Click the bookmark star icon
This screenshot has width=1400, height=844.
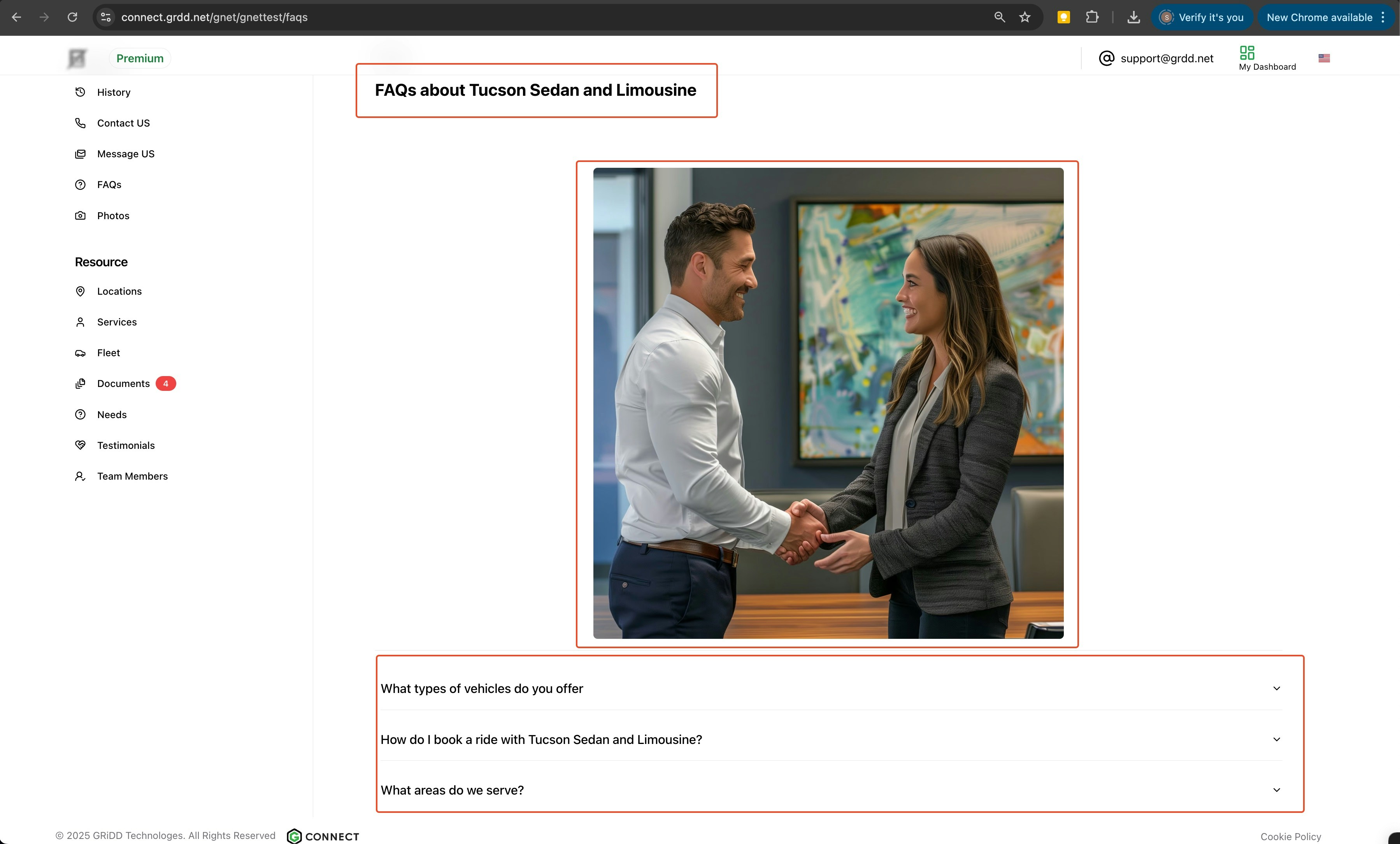coord(1025,17)
